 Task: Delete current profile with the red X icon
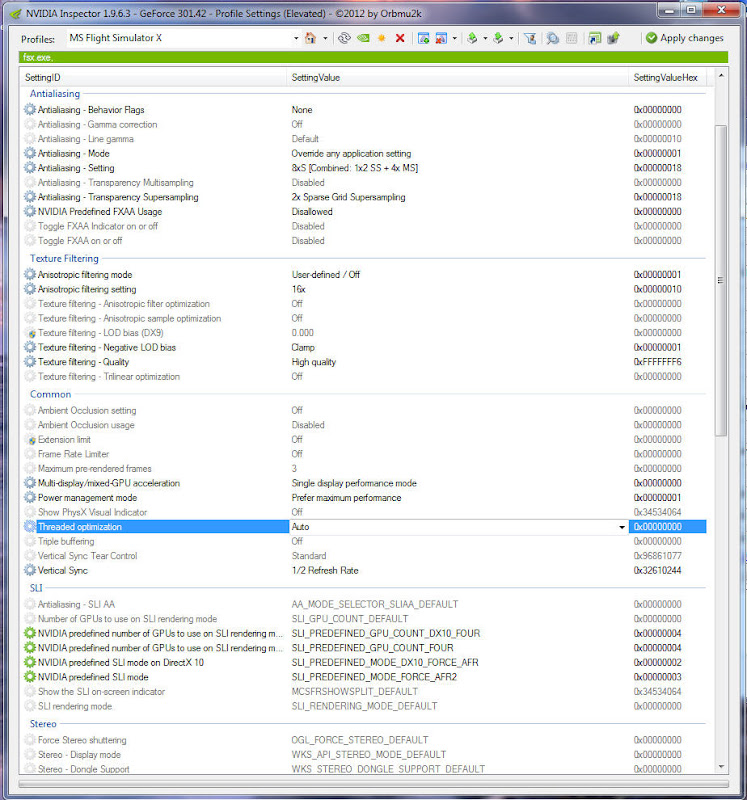click(x=400, y=38)
